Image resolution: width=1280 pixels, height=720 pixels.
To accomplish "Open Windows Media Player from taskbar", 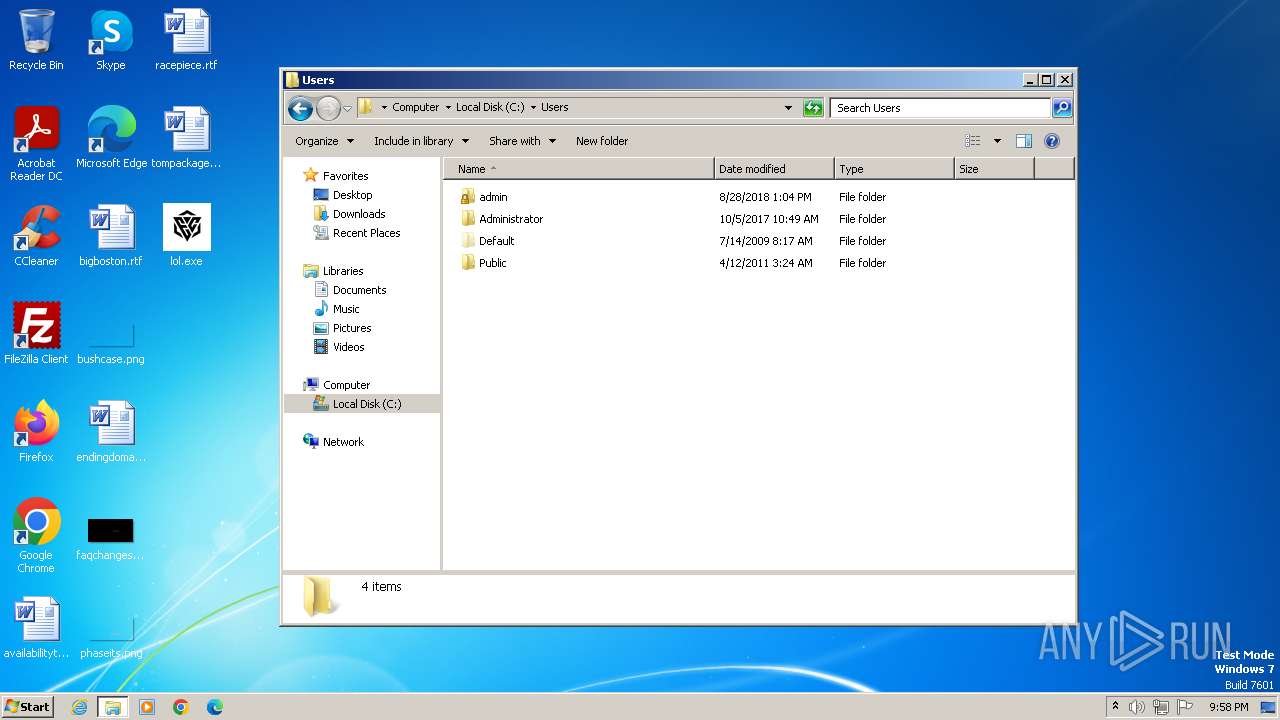I will click(x=147, y=707).
